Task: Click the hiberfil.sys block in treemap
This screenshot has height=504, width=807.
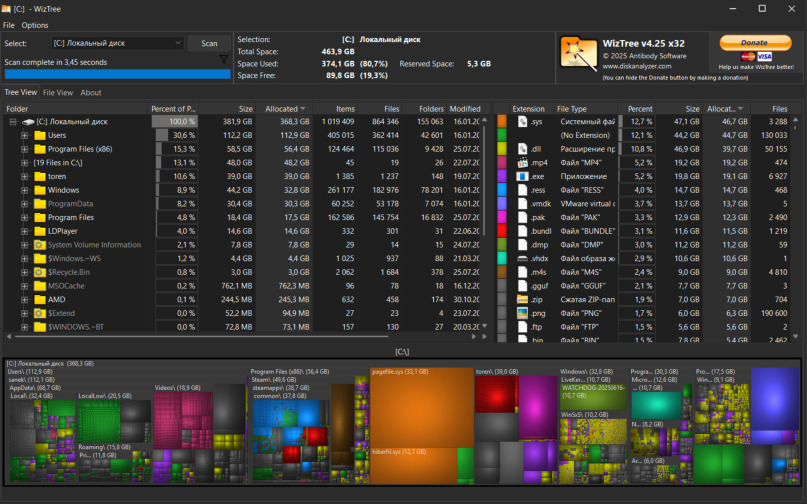Action: [x=413, y=466]
